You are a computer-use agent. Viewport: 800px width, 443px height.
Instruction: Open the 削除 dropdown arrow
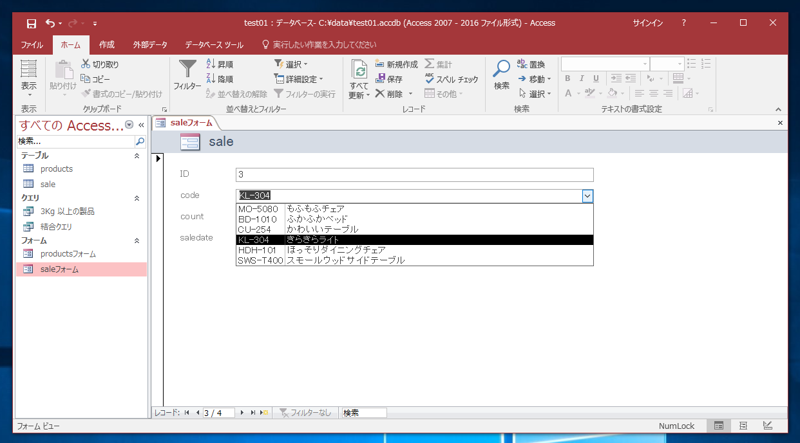(x=411, y=94)
